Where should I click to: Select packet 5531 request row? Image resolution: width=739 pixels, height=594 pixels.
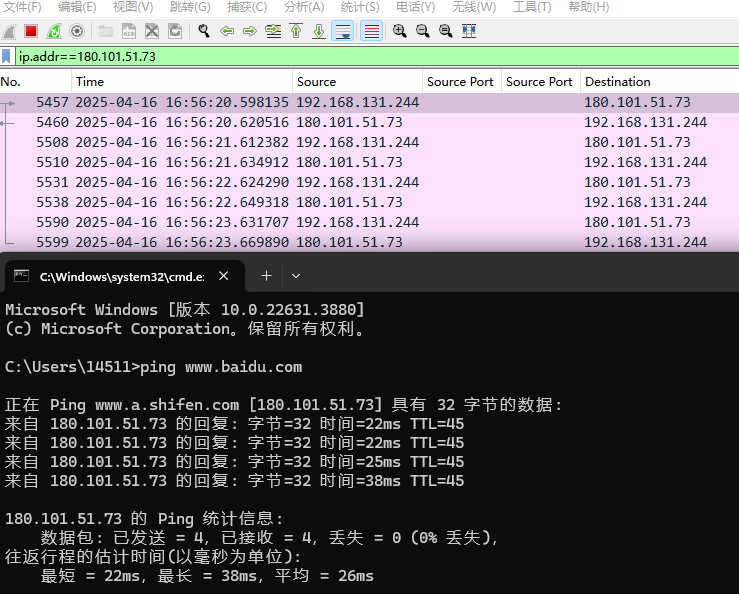(370, 182)
